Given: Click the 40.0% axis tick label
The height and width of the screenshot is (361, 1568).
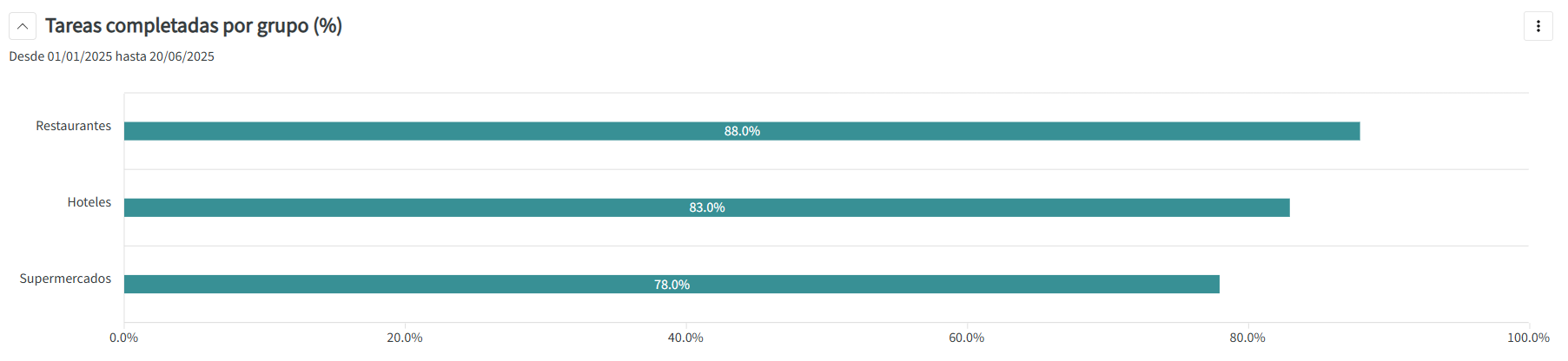Looking at the screenshot, I should [685, 338].
